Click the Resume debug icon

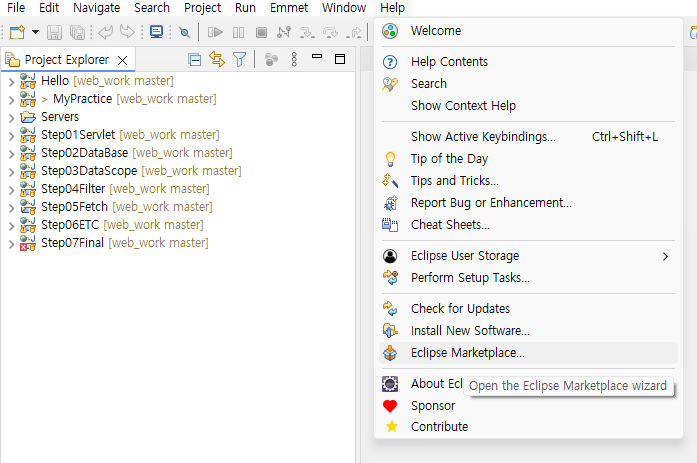[x=215, y=32]
